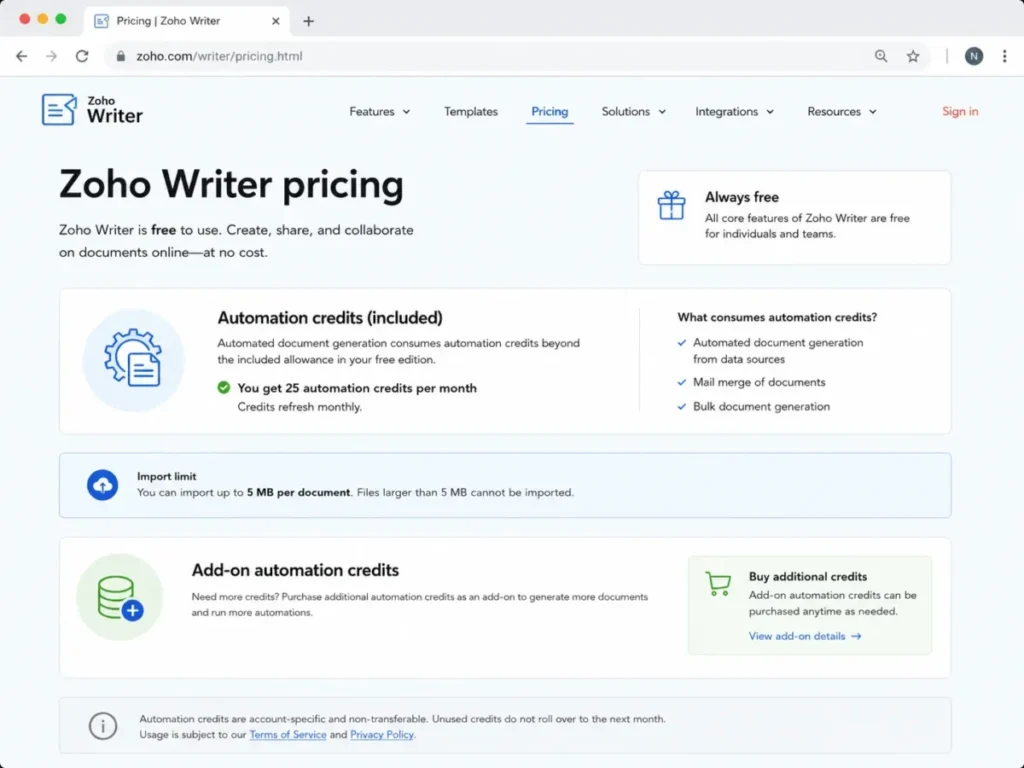This screenshot has height=768, width=1024.
Task: Click the Mail merge of documents text
Action: click(759, 383)
